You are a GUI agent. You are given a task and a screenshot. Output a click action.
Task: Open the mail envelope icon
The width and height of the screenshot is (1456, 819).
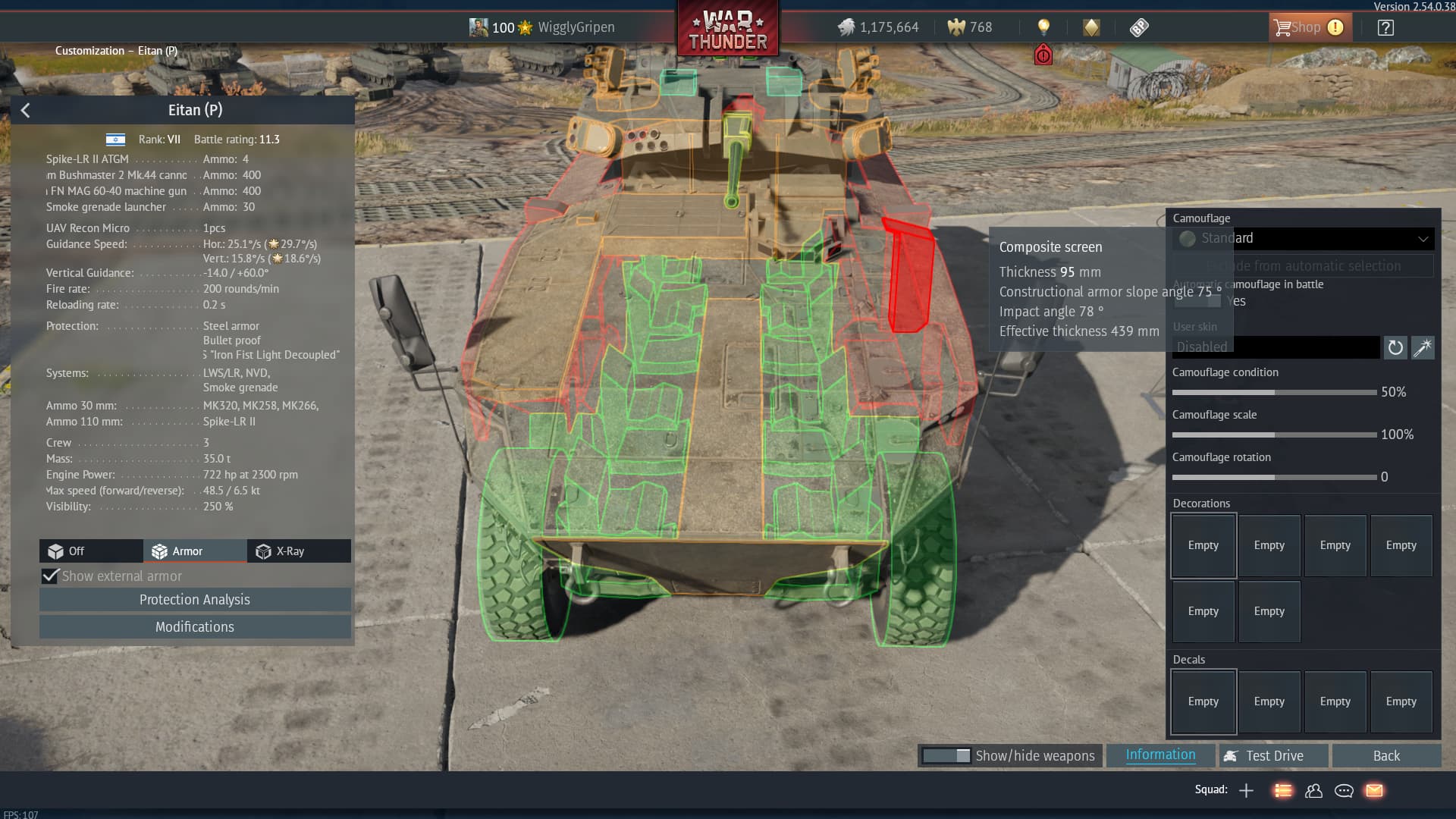click(x=1374, y=791)
